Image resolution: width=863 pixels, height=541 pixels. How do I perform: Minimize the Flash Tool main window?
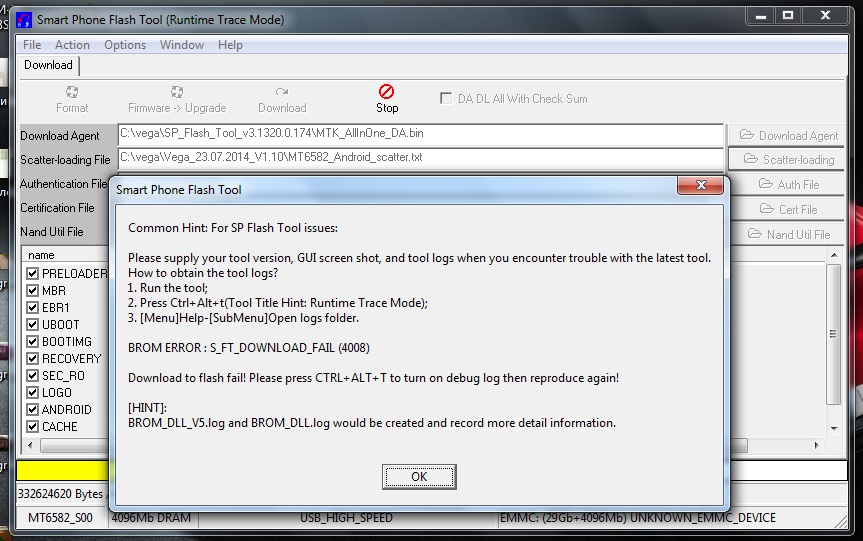[x=761, y=15]
